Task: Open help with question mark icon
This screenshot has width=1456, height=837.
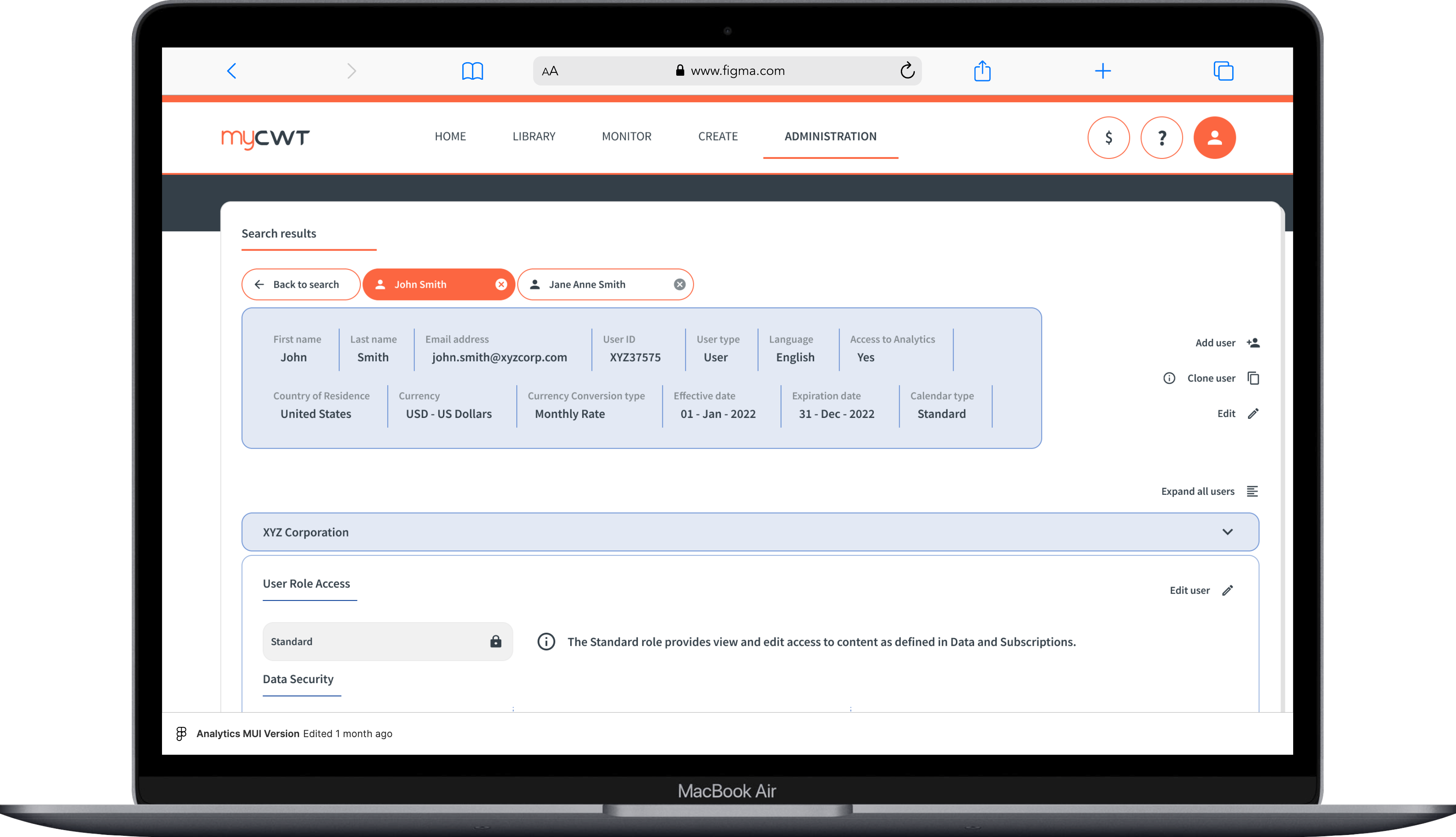Action: coord(1161,138)
